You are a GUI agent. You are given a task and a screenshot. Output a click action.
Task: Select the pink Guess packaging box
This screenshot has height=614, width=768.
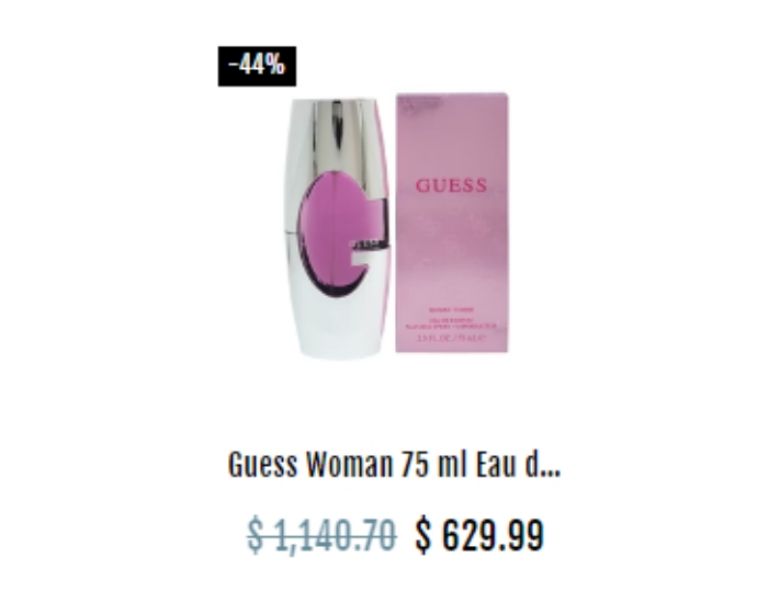pos(452,222)
